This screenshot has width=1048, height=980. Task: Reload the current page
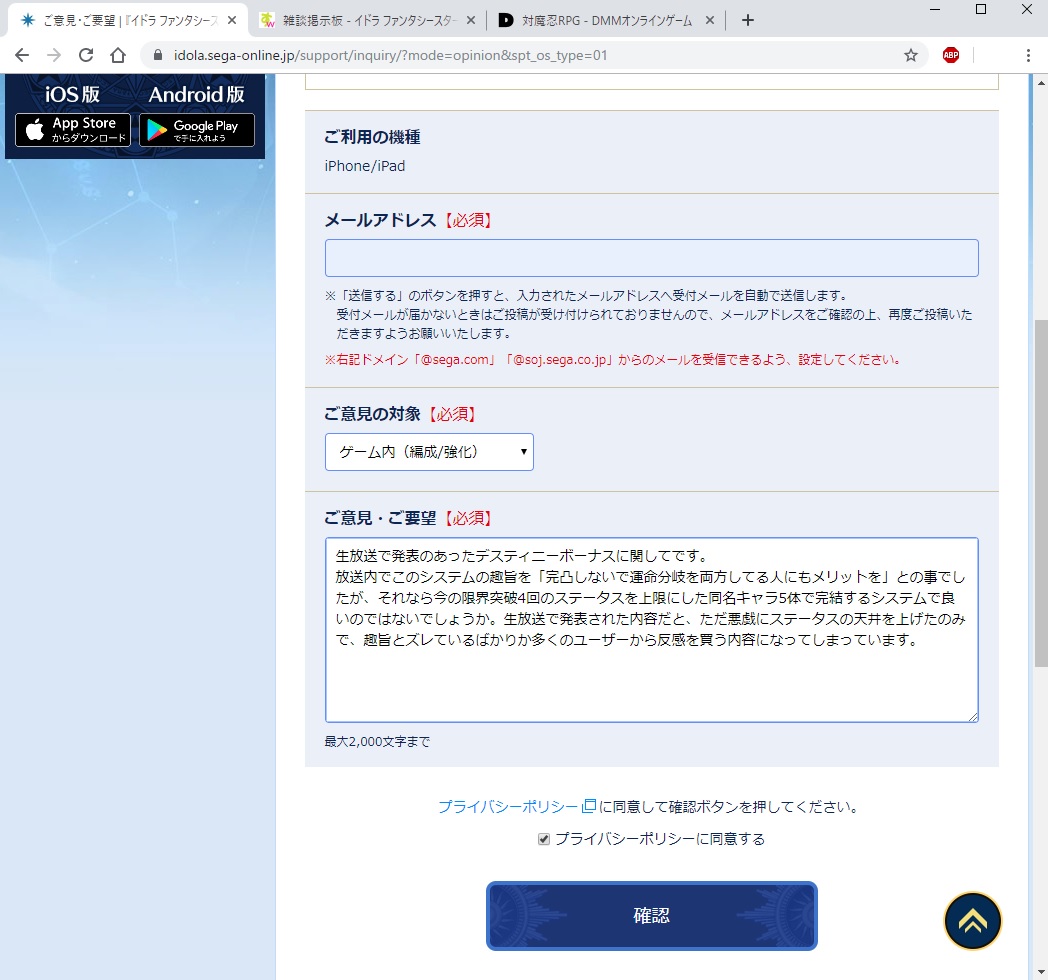click(86, 55)
